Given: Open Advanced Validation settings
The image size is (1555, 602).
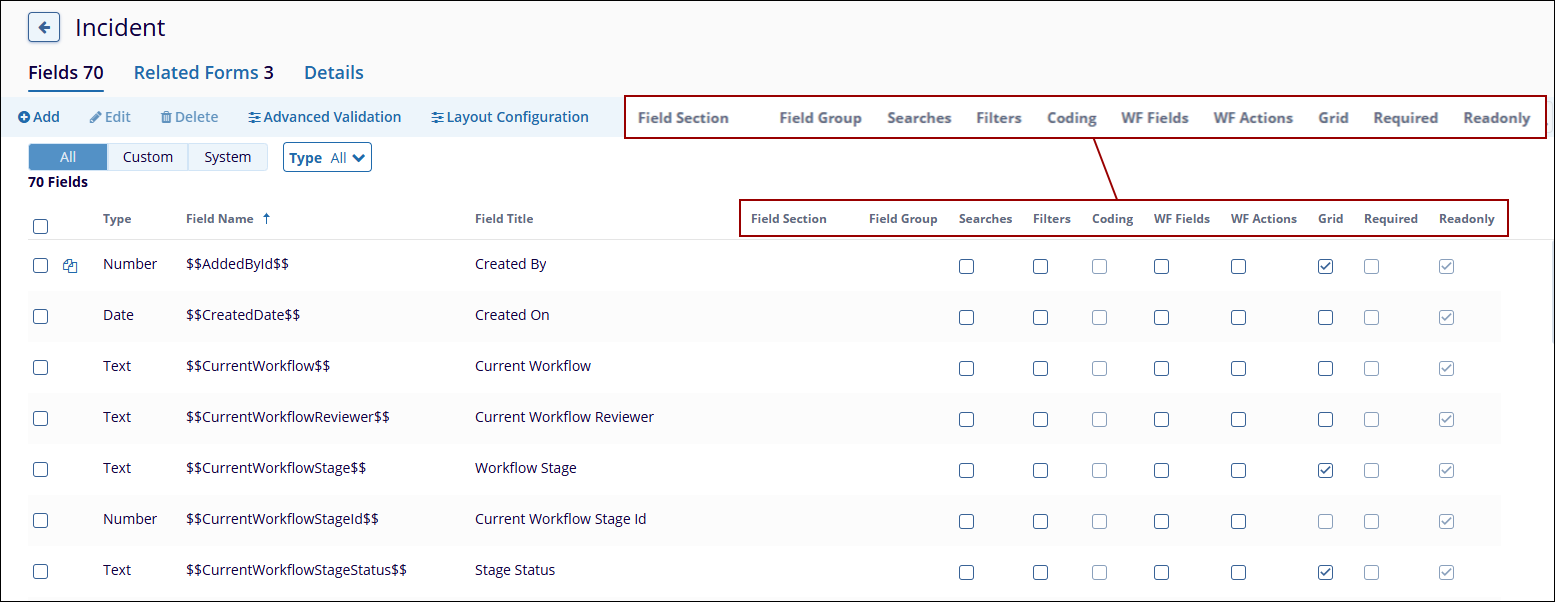Looking at the screenshot, I should (325, 117).
